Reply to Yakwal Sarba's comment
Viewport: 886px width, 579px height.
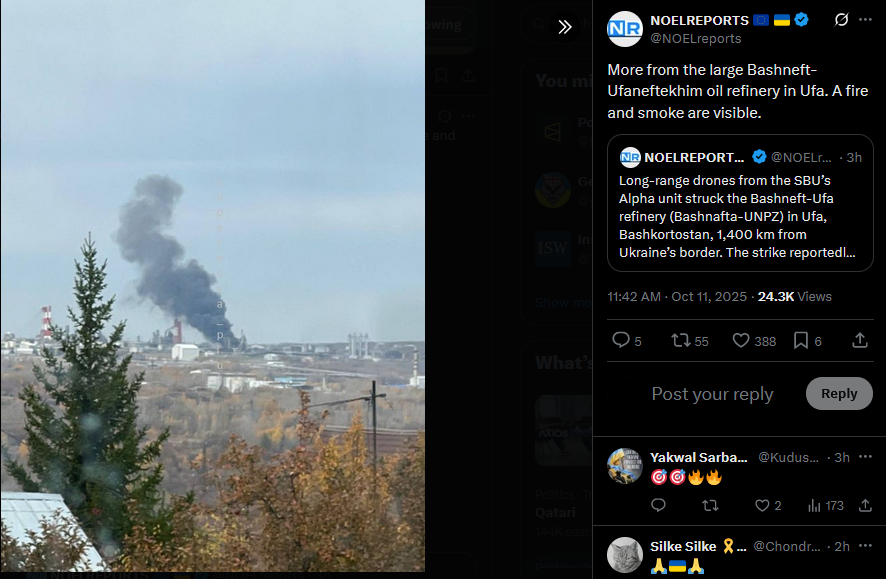point(658,505)
